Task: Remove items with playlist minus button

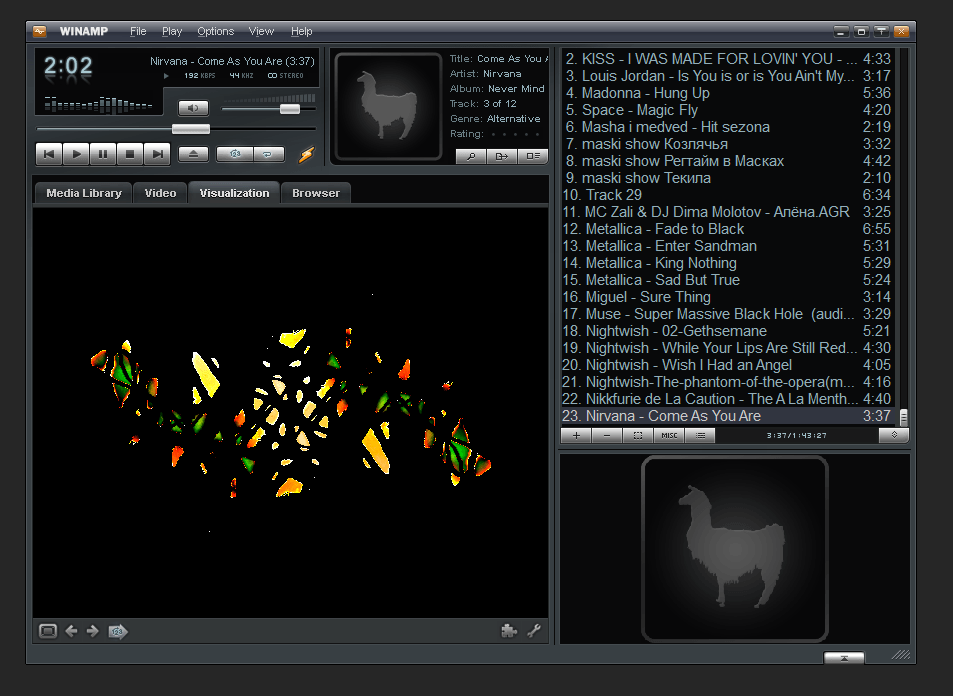Action: (x=607, y=435)
